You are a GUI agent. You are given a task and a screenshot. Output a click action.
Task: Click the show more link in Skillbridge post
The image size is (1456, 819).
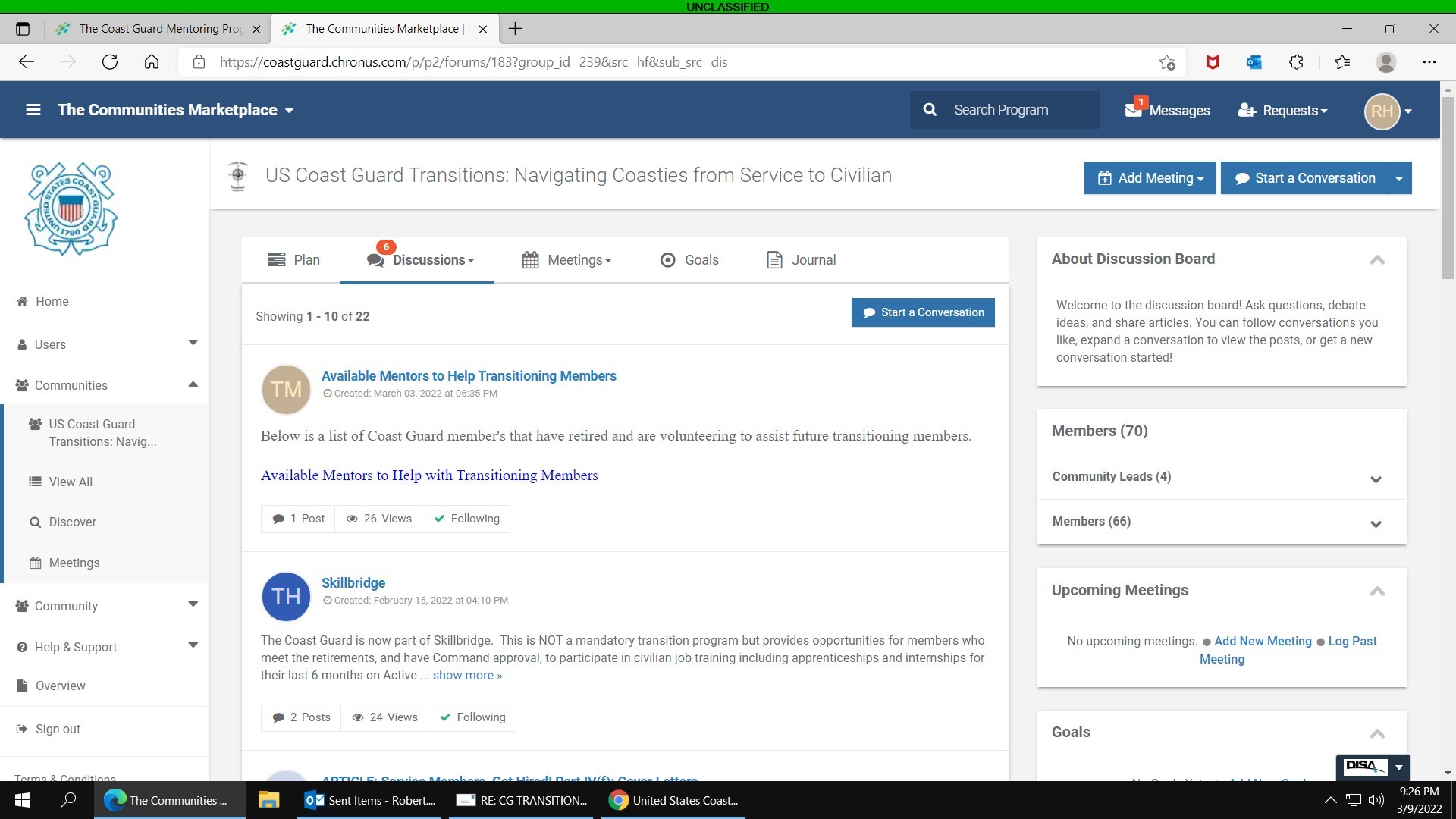click(467, 675)
